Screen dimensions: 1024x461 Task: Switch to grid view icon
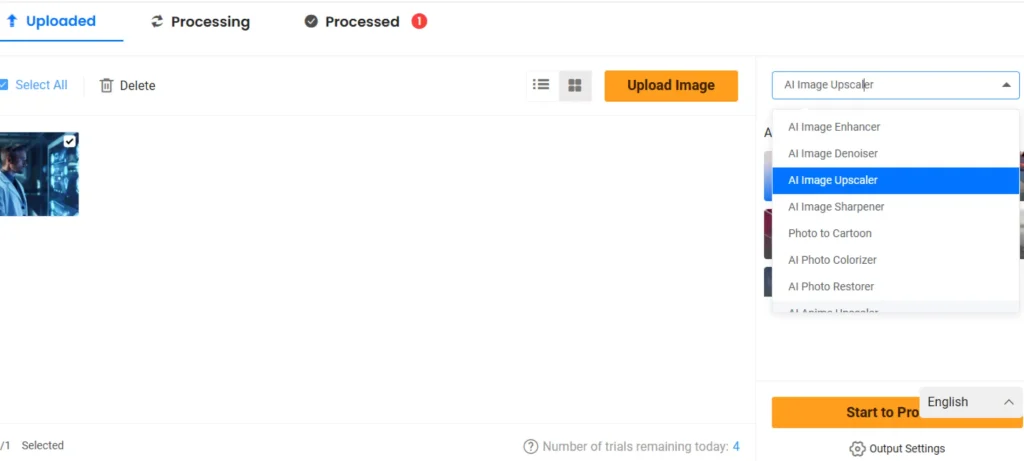(575, 85)
